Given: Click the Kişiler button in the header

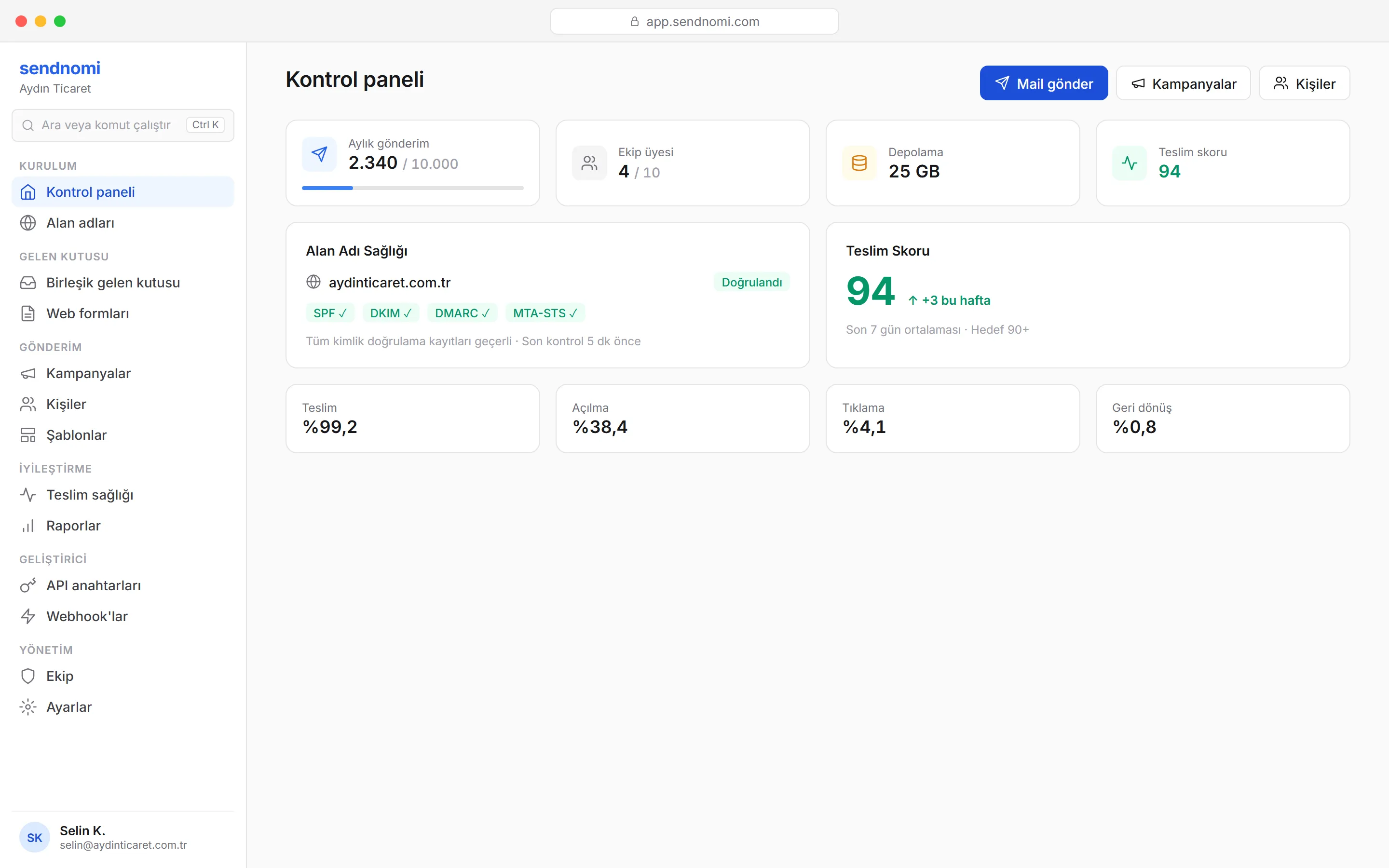Looking at the screenshot, I should 1304,83.
